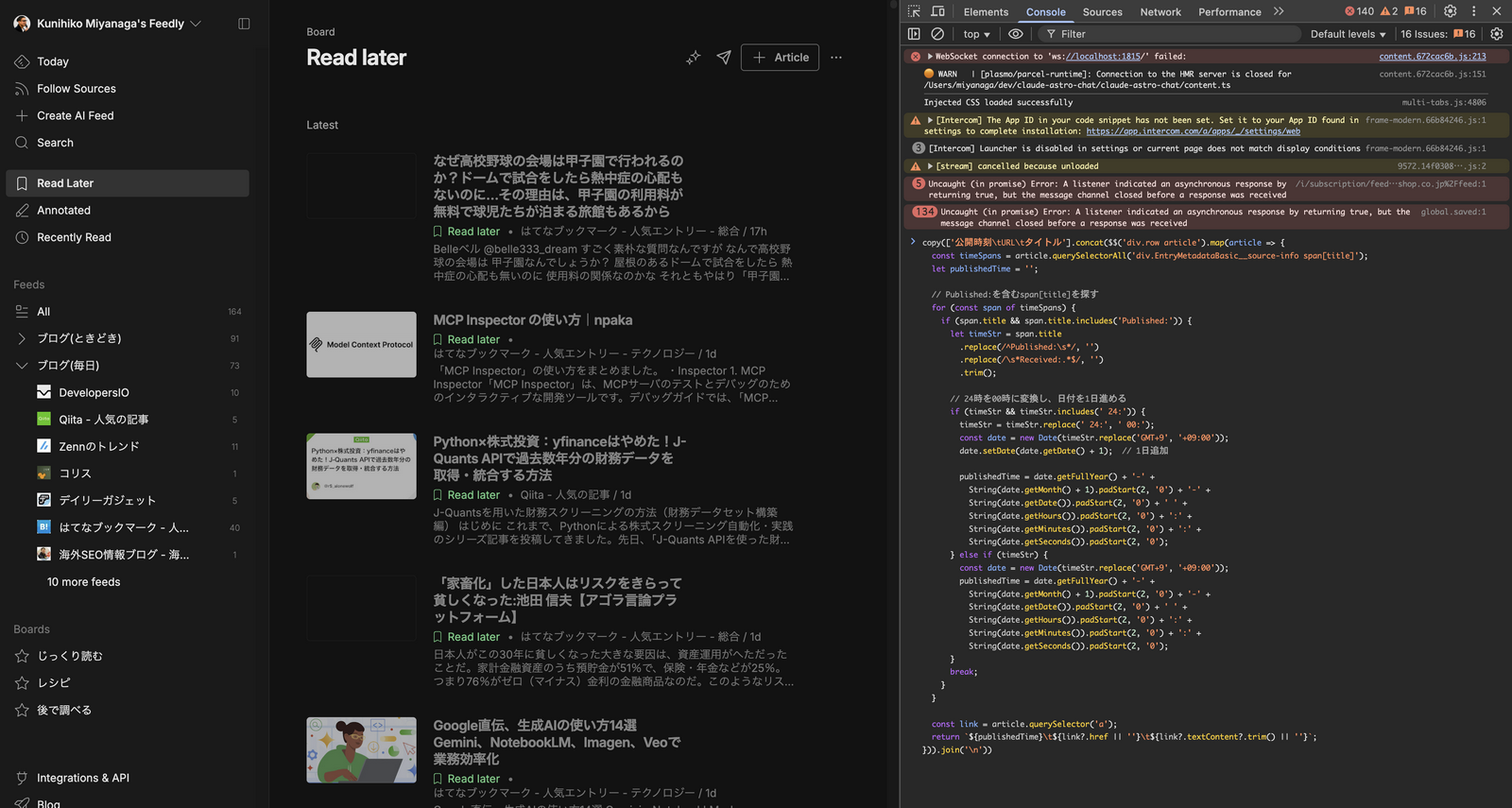Toggle Read later on Python×株式投資 article

pyautogui.click(x=467, y=495)
